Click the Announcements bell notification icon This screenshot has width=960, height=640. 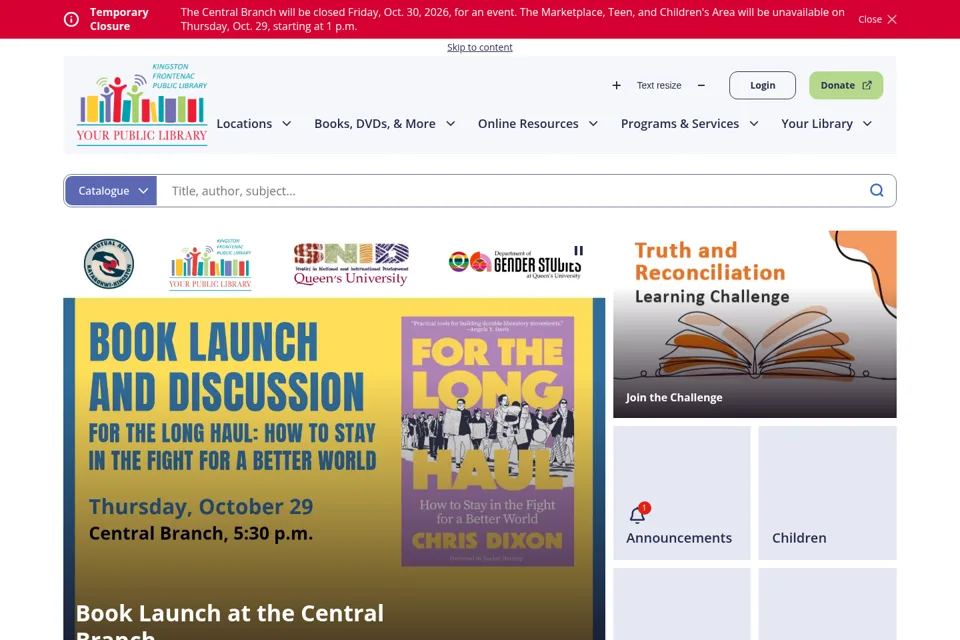click(639, 513)
